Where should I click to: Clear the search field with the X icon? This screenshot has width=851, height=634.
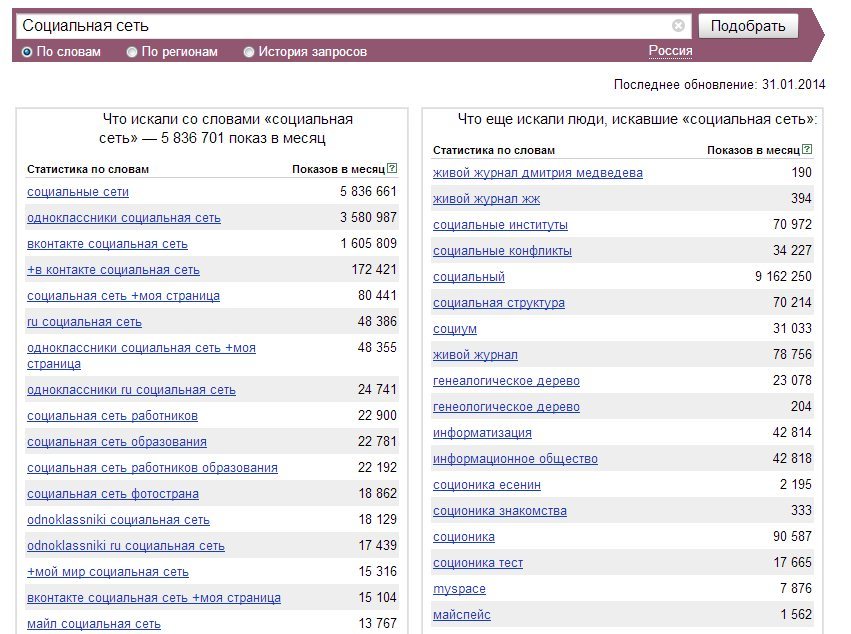(678, 26)
